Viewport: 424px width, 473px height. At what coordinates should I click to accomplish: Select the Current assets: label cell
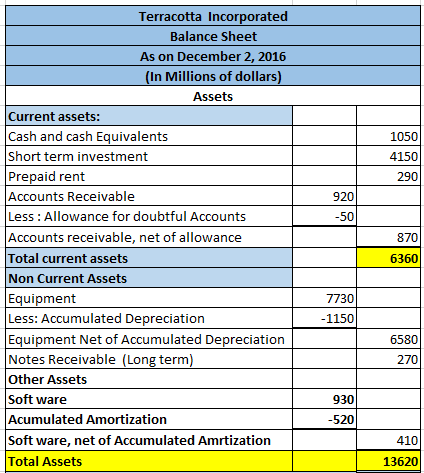point(149,116)
